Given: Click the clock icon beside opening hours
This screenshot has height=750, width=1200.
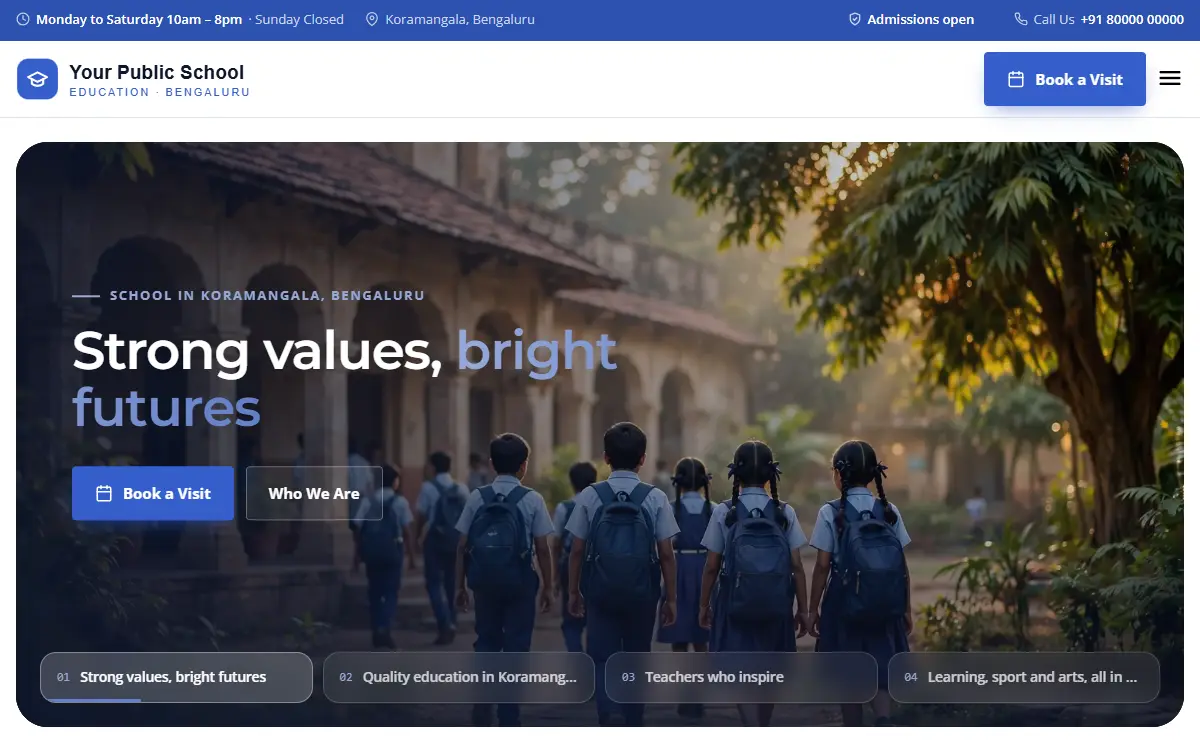Looking at the screenshot, I should 23,19.
